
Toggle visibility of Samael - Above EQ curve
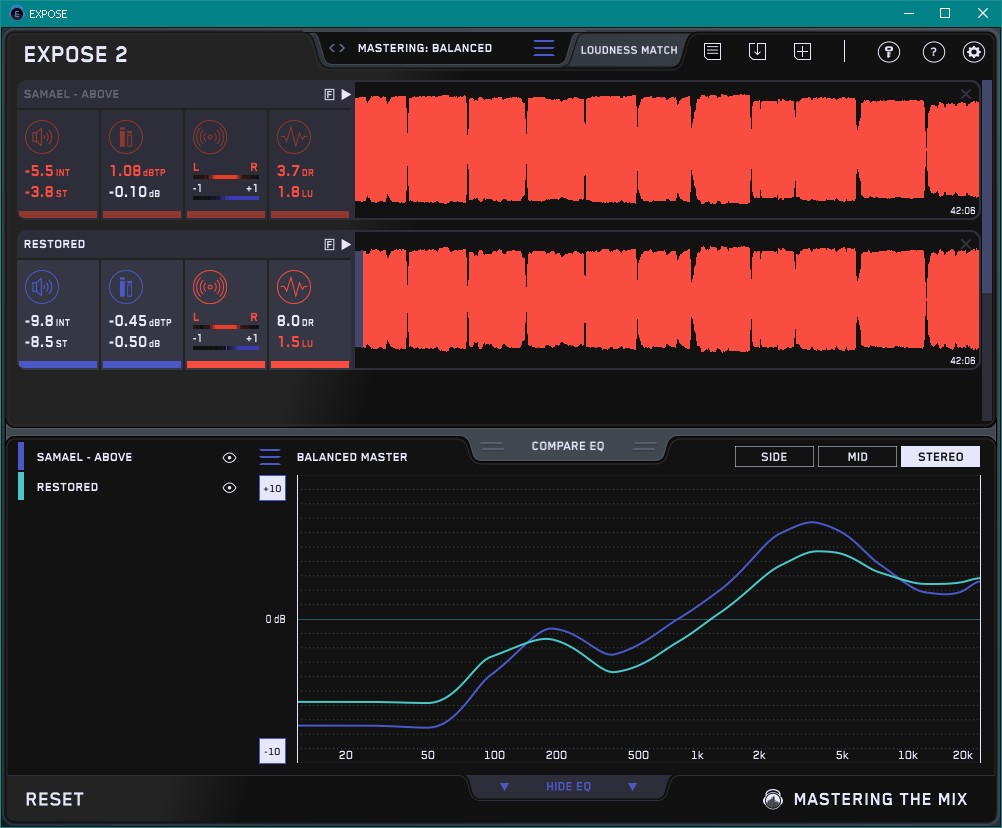coord(229,457)
